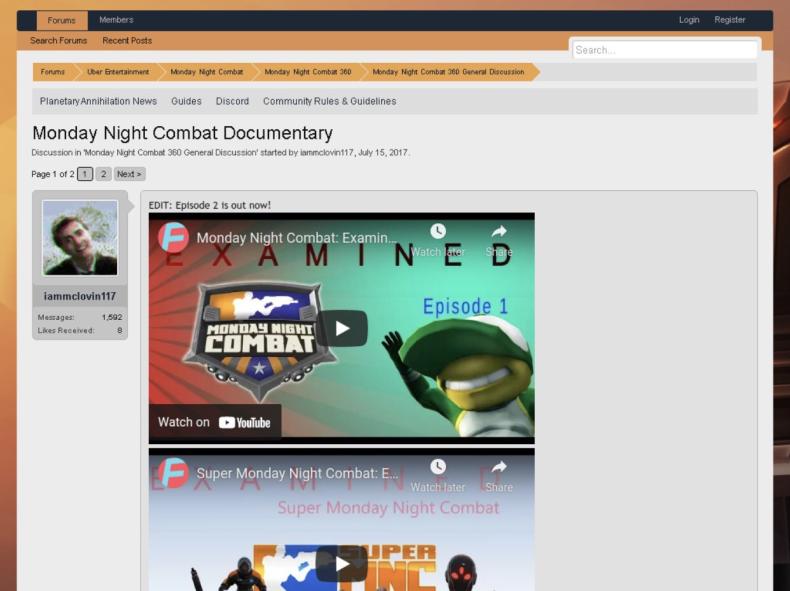Open Community Rules & Guidelines
This screenshot has width=790, height=591.
(330, 101)
